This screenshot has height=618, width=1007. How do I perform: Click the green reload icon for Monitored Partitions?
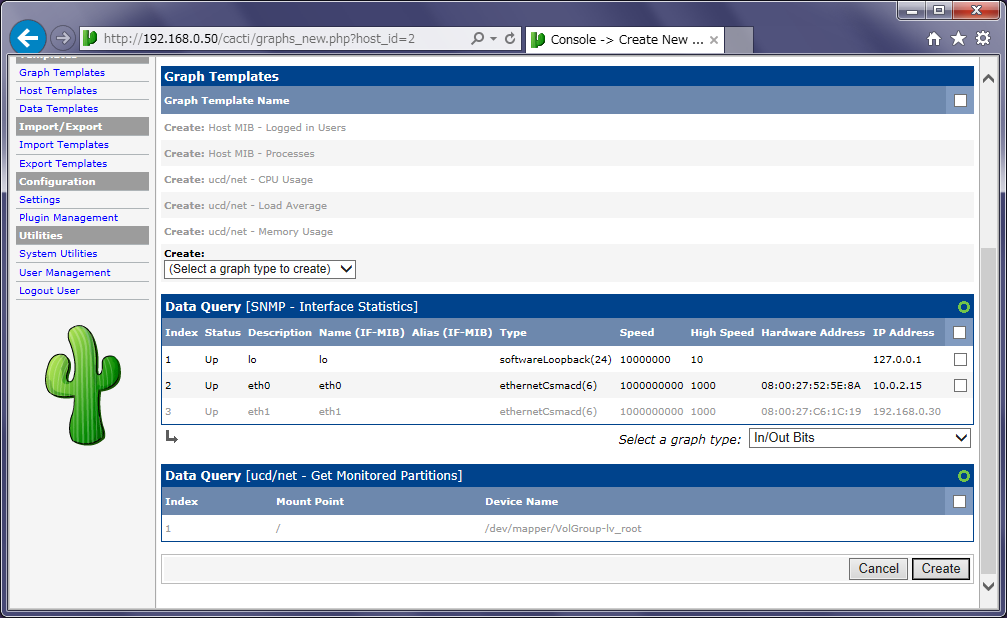(x=963, y=476)
